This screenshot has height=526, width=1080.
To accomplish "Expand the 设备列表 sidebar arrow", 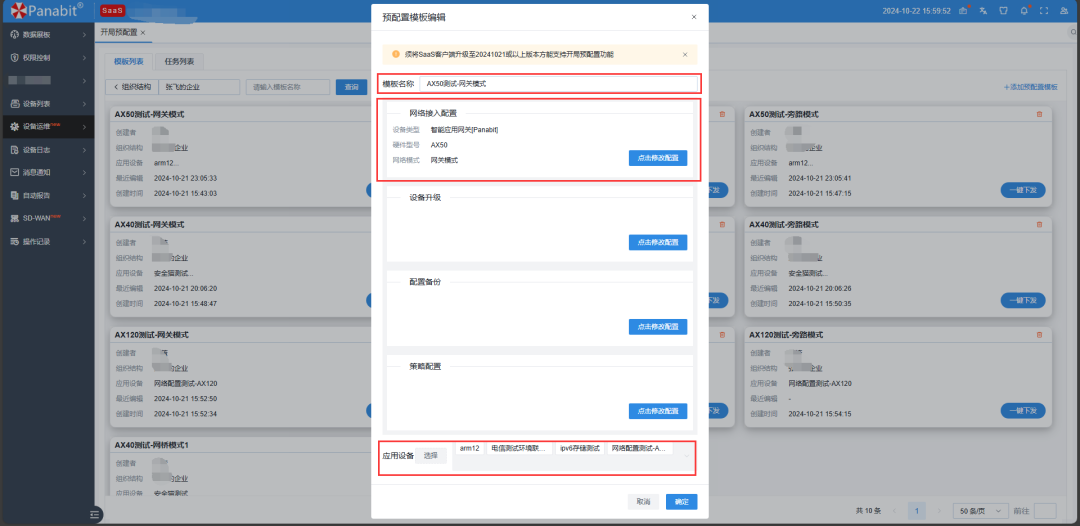I will click(x=84, y=103).
